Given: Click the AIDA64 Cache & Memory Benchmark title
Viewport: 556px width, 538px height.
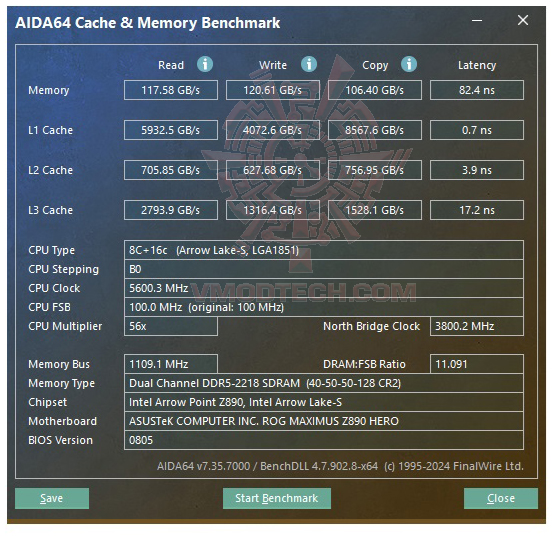Looking at the screenshot, I should click(x=148, y=23).
